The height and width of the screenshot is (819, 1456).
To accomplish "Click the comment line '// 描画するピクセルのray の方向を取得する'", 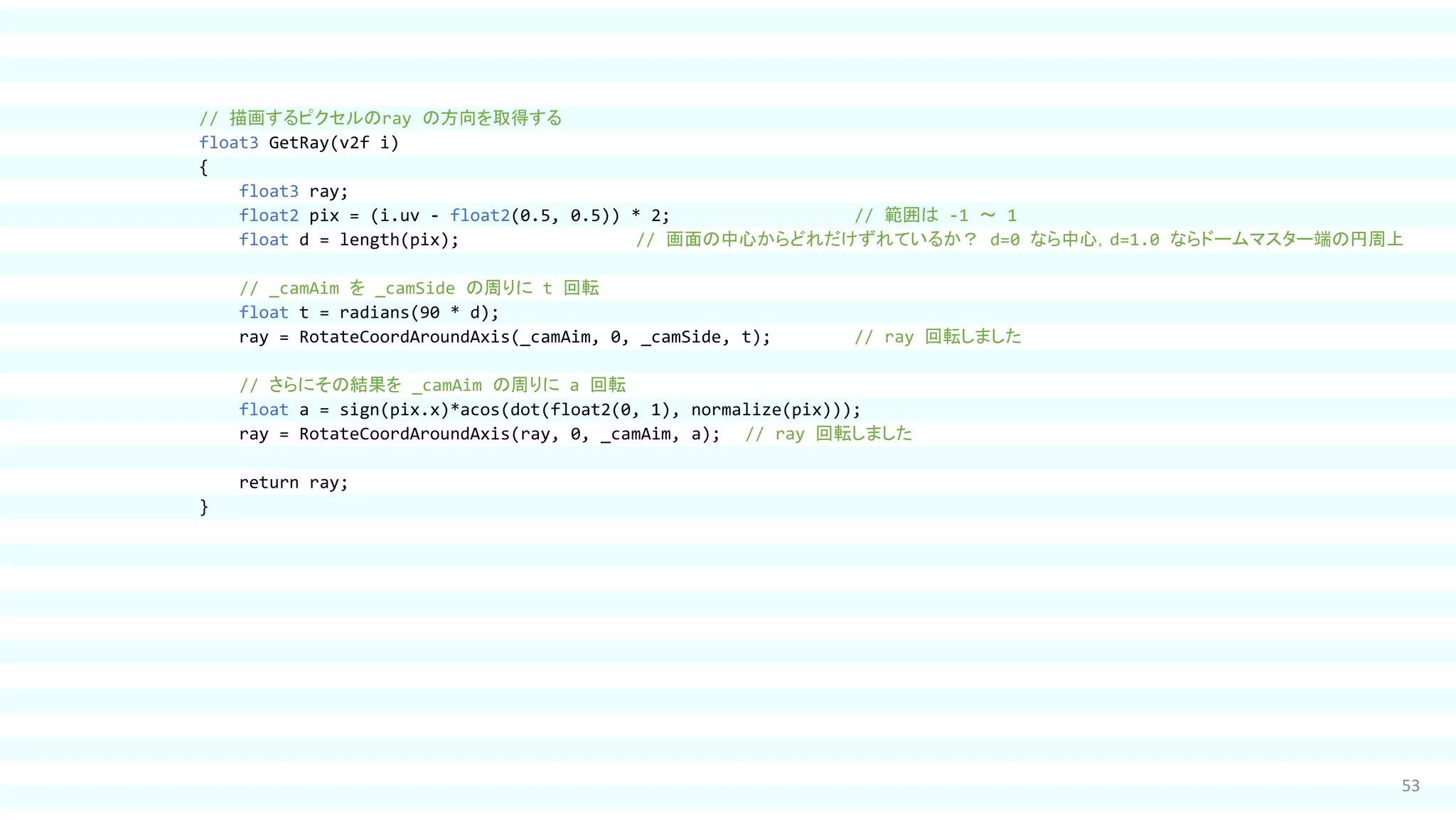I will (380, 118).
